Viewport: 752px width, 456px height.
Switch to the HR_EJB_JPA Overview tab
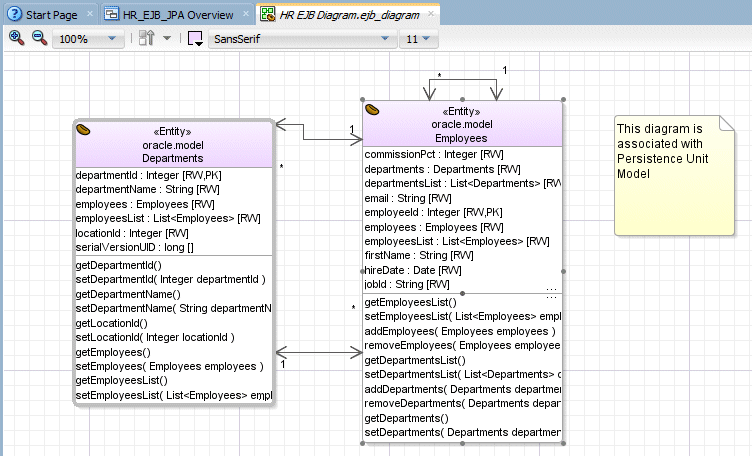click(x=178, y=15)
